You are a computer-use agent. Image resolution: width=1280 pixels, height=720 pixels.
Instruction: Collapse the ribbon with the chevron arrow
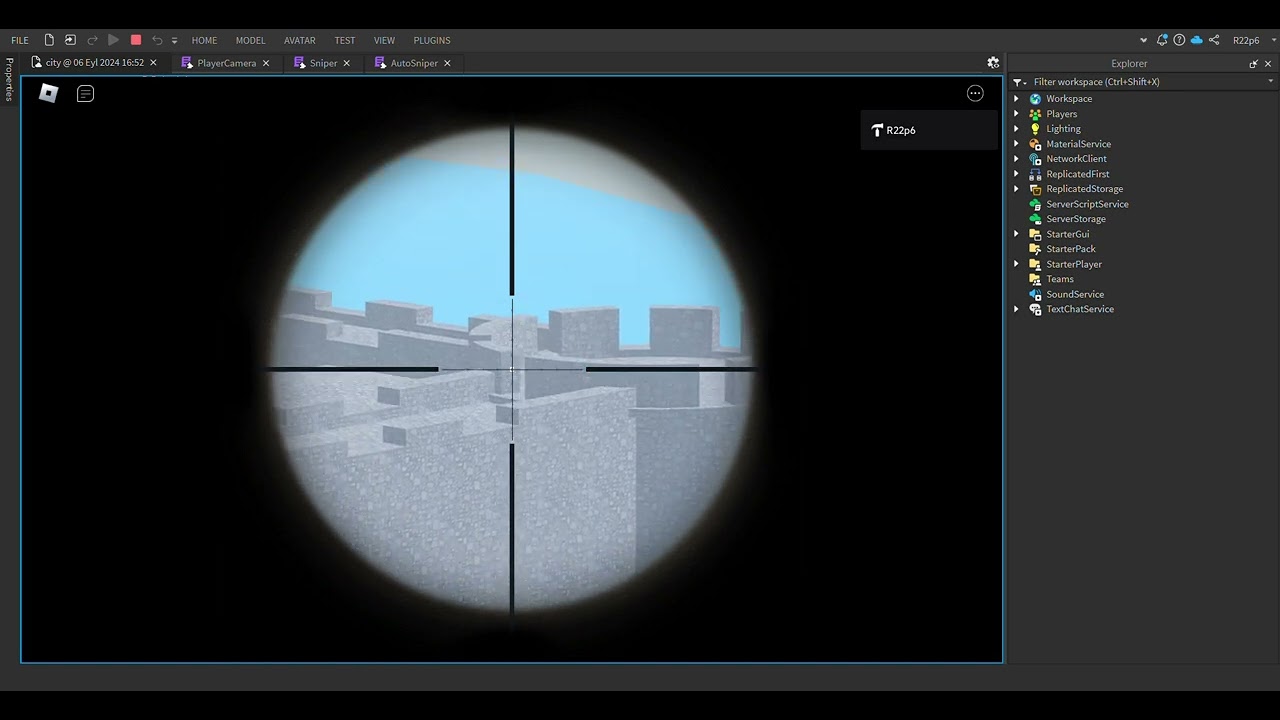tap(1144, 40)
